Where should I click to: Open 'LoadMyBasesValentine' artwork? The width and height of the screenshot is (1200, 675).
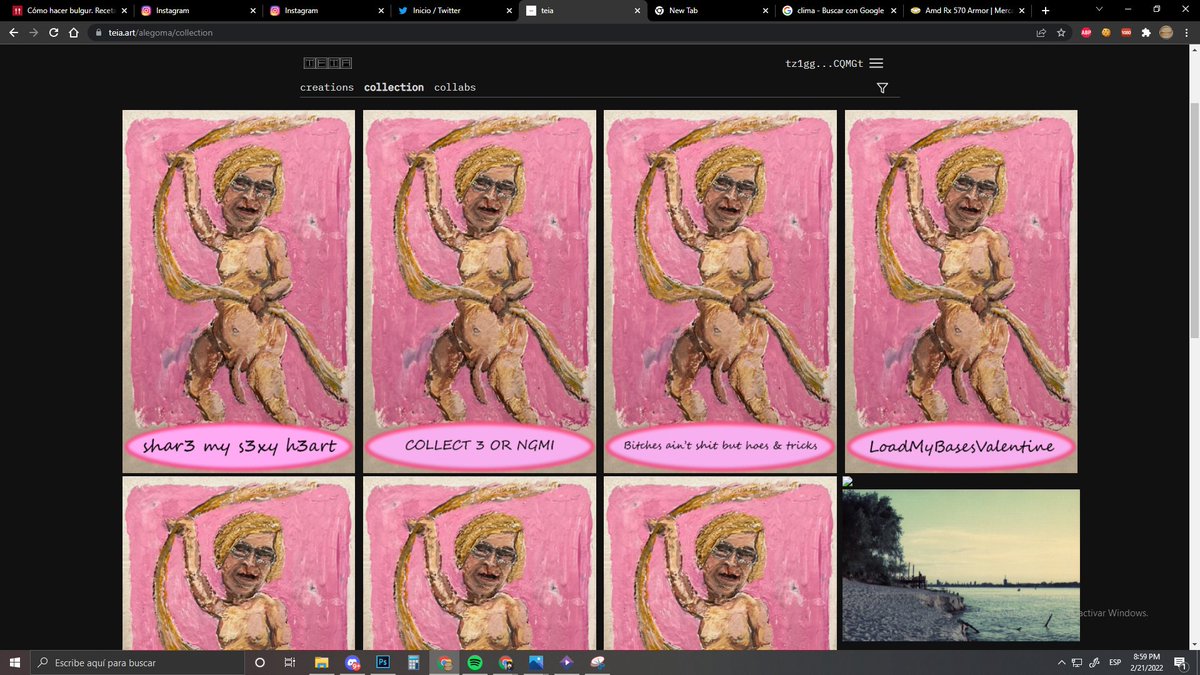pos(961,291)
